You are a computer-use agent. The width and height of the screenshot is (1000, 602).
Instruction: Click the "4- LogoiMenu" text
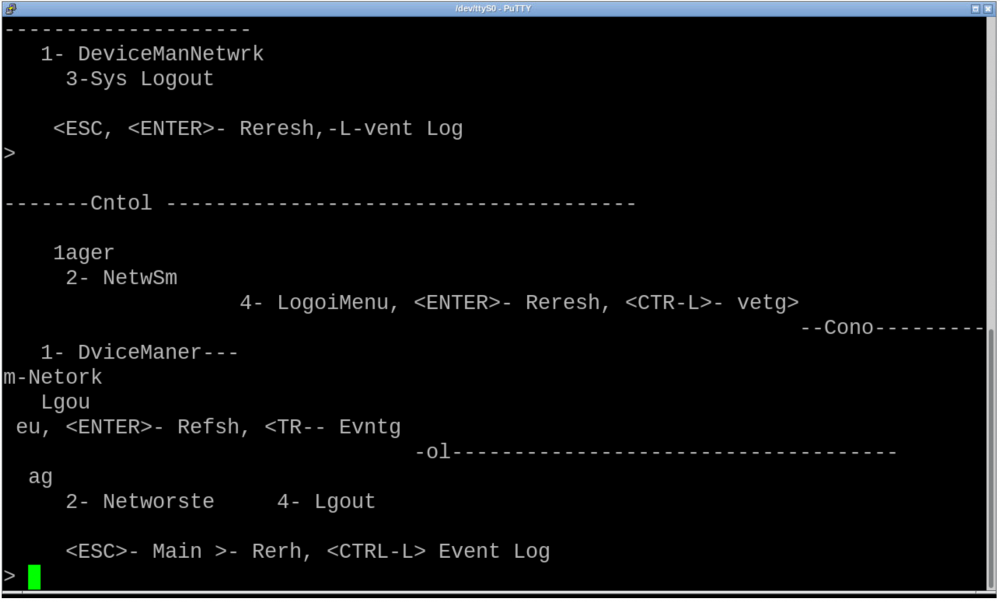coord(314,302)
